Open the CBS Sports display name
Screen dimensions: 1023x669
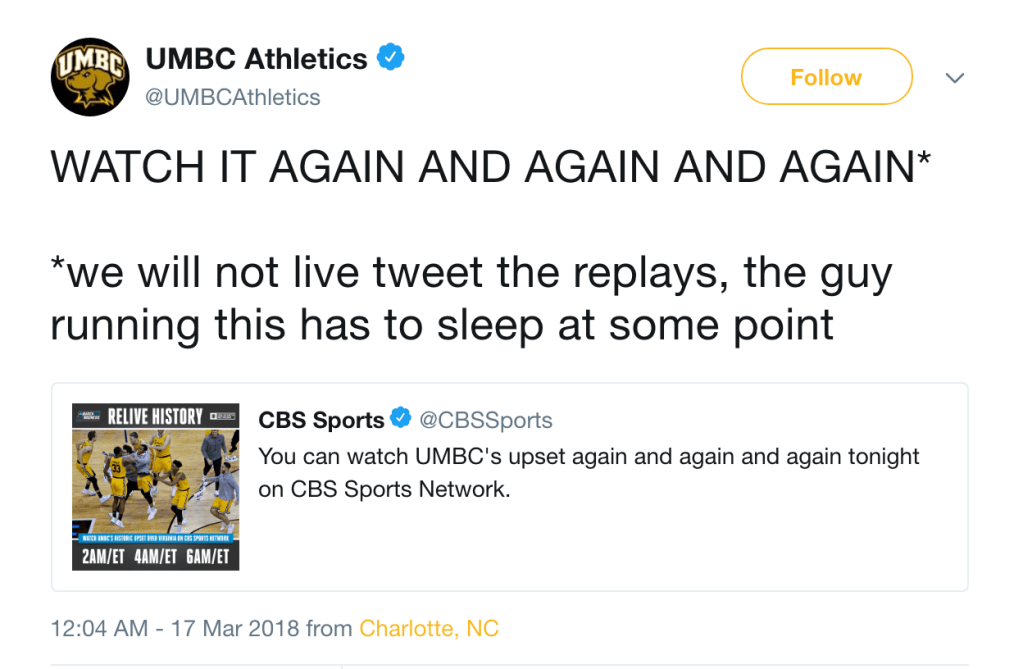coord(321,420)
